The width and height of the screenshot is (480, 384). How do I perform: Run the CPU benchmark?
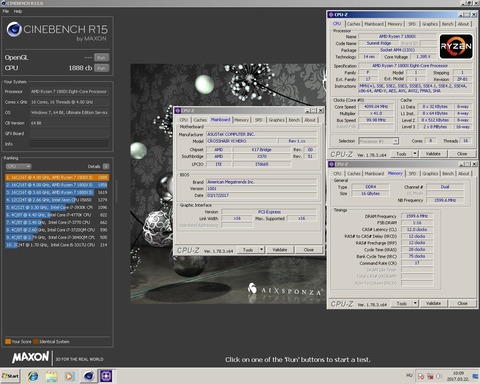tap(101, 68)
